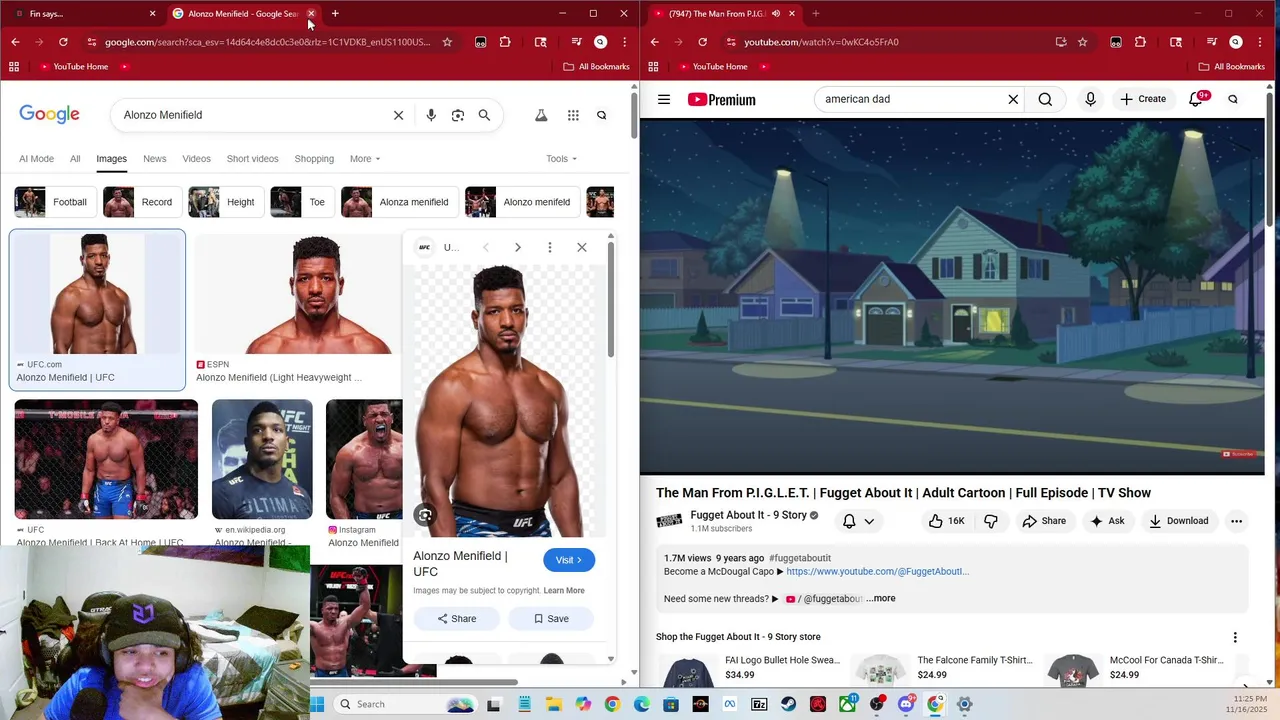Go to YouTube Premium home logo
The width and height of the screenshot is (1280, 720).
(721, 99)
